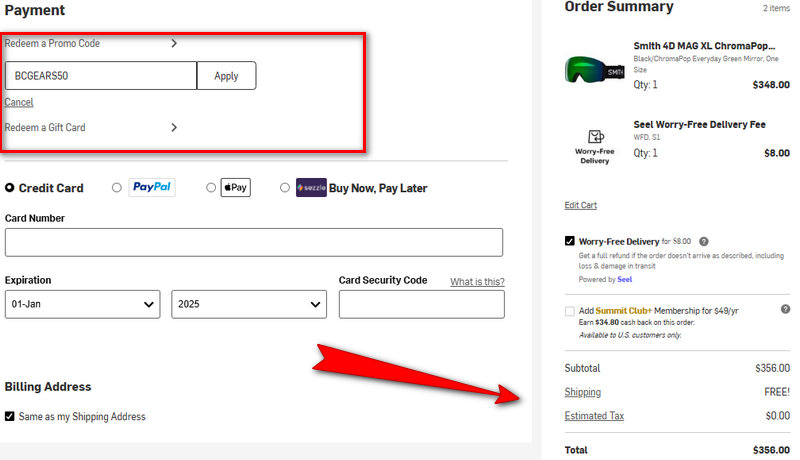The height and width of the screenshot is (460, 800).
Task: Click the Summit Club membership help icon
Action: pyautogui.click(x=785, y=311)
